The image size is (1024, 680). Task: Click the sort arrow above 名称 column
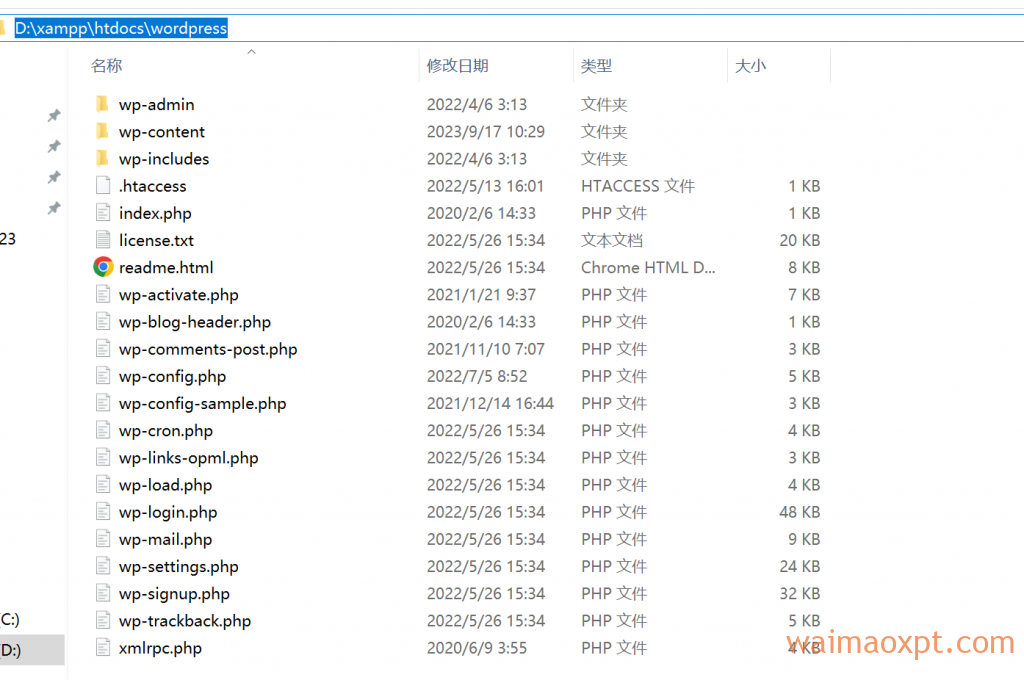click(x=251, y=52)
